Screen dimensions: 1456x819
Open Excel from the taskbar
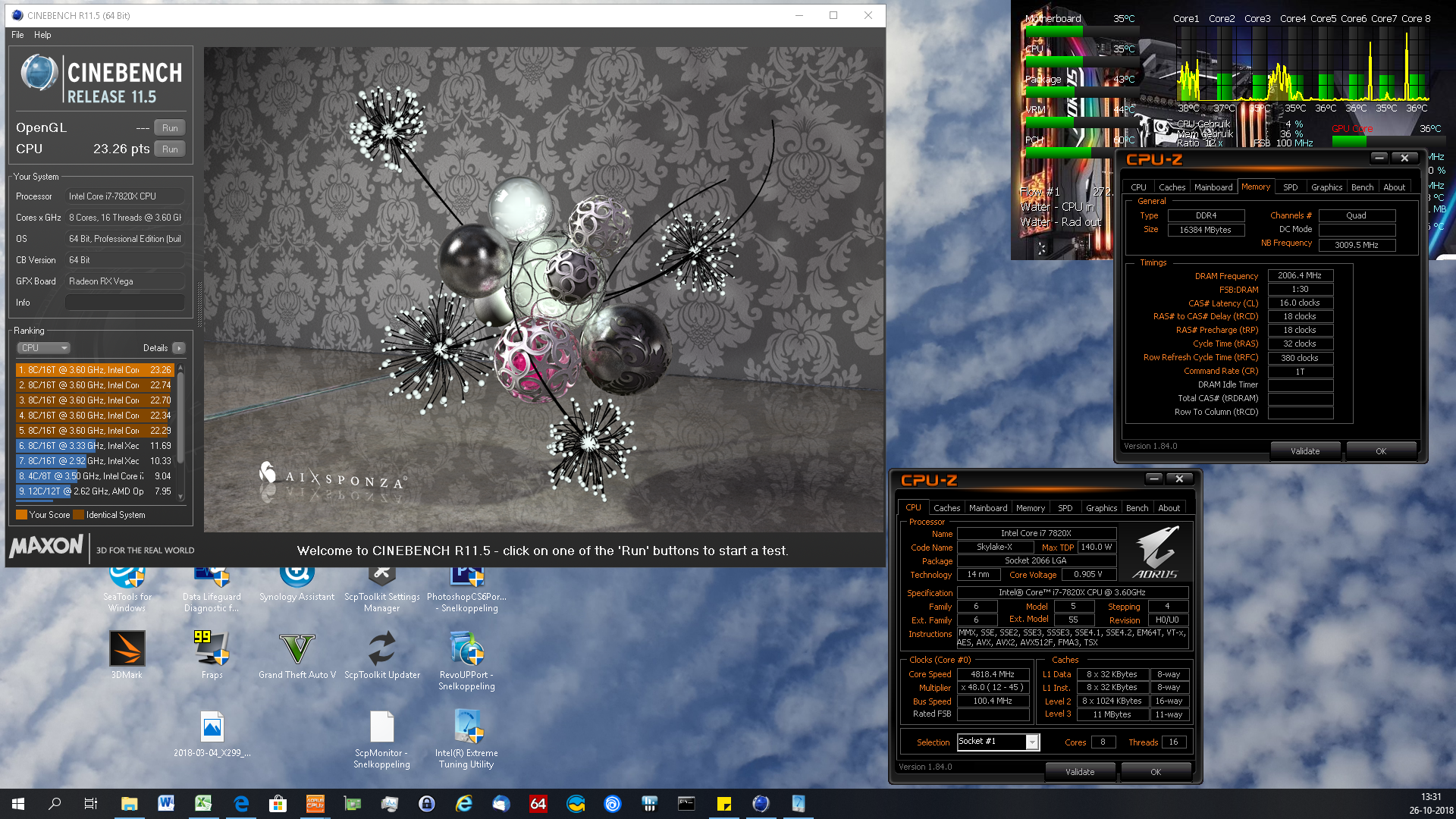point(203,804)
